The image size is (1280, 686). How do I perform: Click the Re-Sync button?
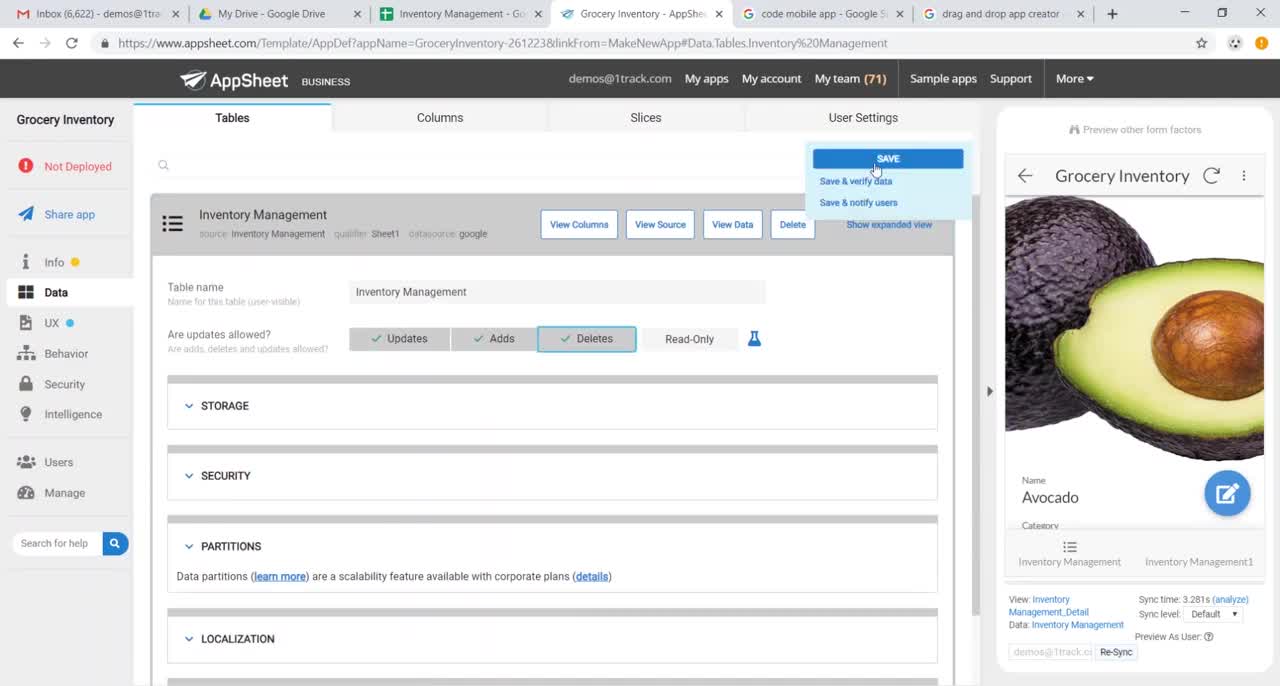[1116, 652]
